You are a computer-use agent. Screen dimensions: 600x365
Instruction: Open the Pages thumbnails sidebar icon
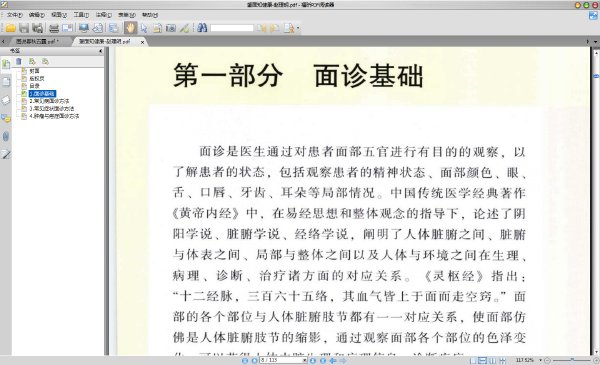[6, 82]
